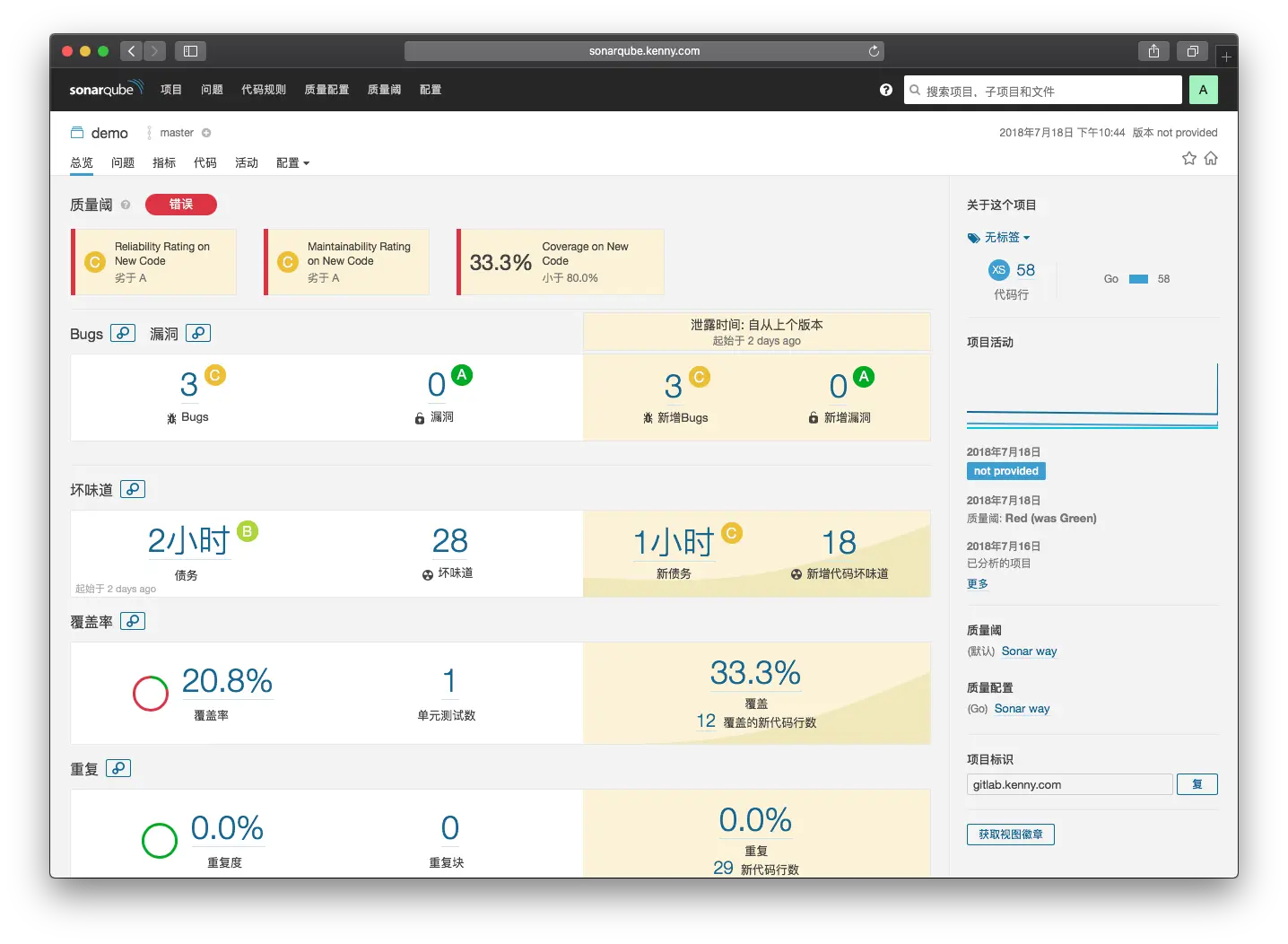Open the user avatar A menu
1288x944 pixels.
tap(1203, 90)
